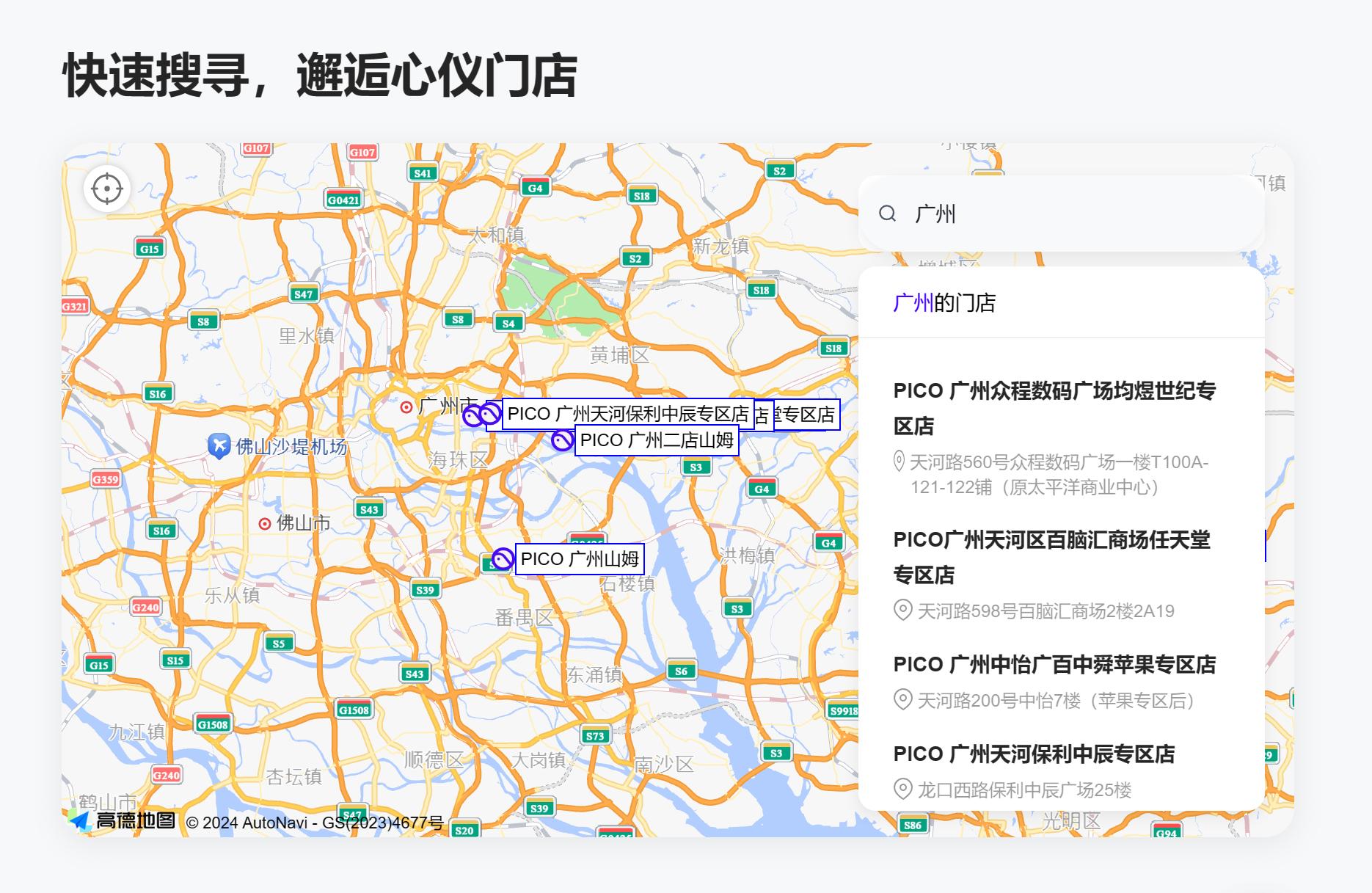Open map label PICO 广州山姆
The width and height of the screenshot is (1372, 893).
(x=580, y=559)
